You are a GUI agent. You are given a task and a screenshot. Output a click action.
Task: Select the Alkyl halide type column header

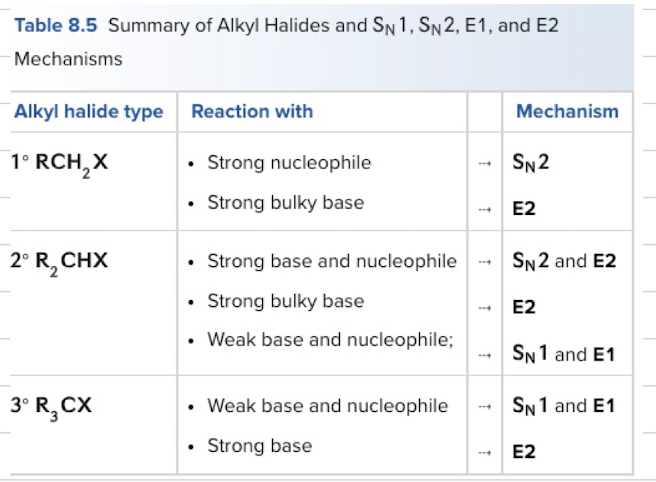89,112
